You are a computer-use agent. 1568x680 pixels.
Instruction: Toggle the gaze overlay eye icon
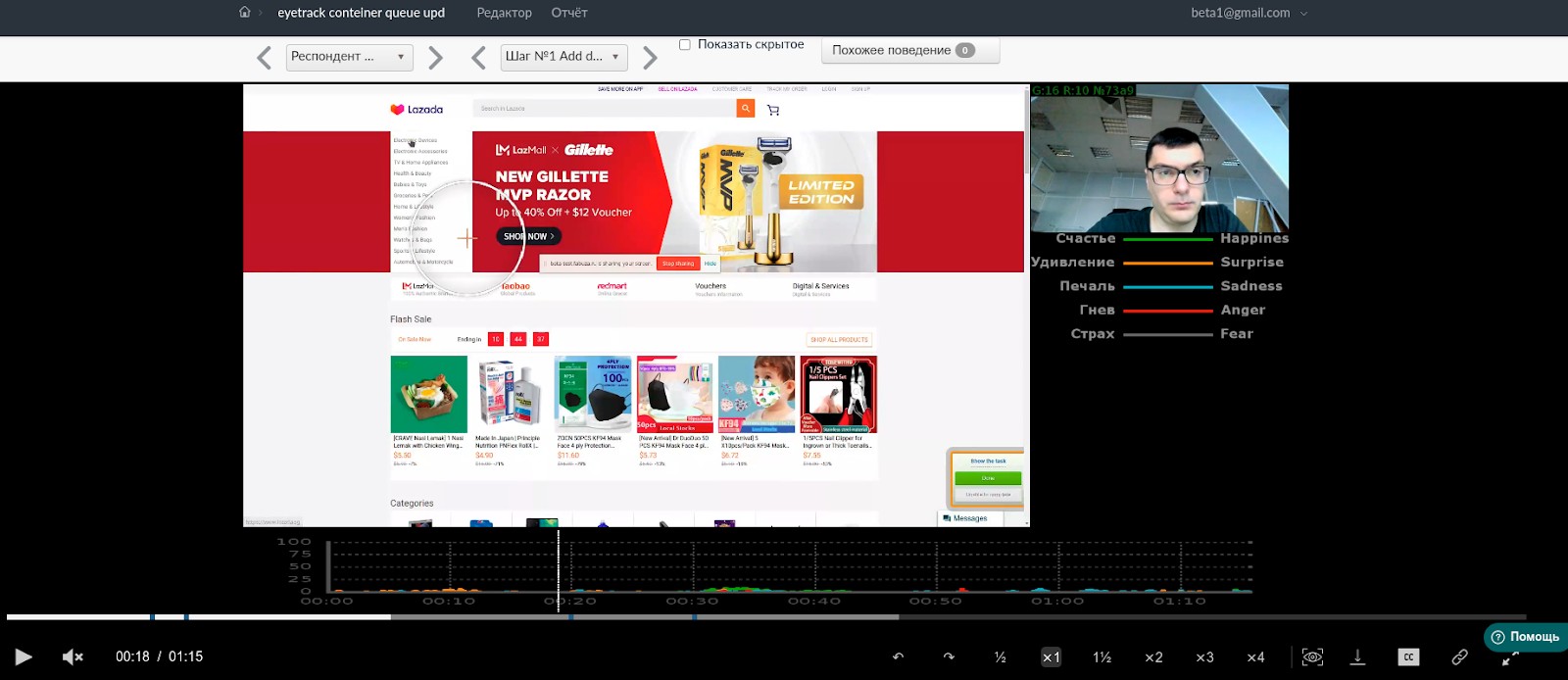(x=1312, y=656)
